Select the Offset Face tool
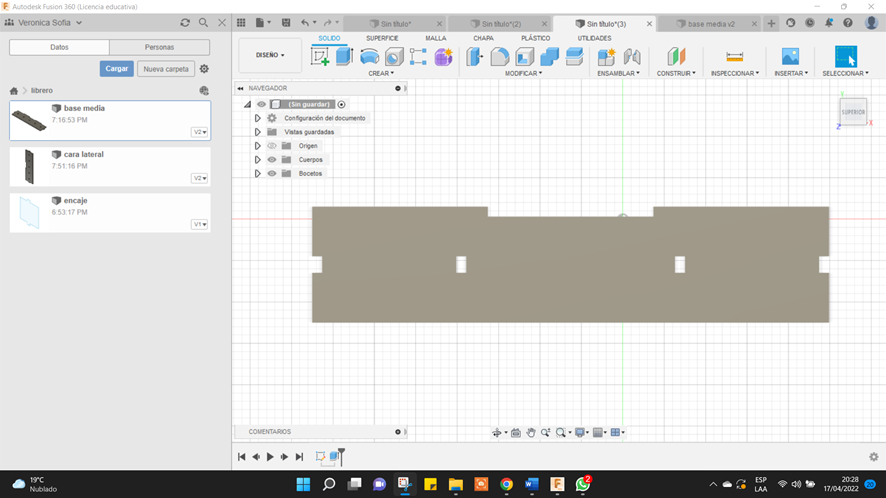The width and height of the screenshot is (886, 498). point(574,57)
